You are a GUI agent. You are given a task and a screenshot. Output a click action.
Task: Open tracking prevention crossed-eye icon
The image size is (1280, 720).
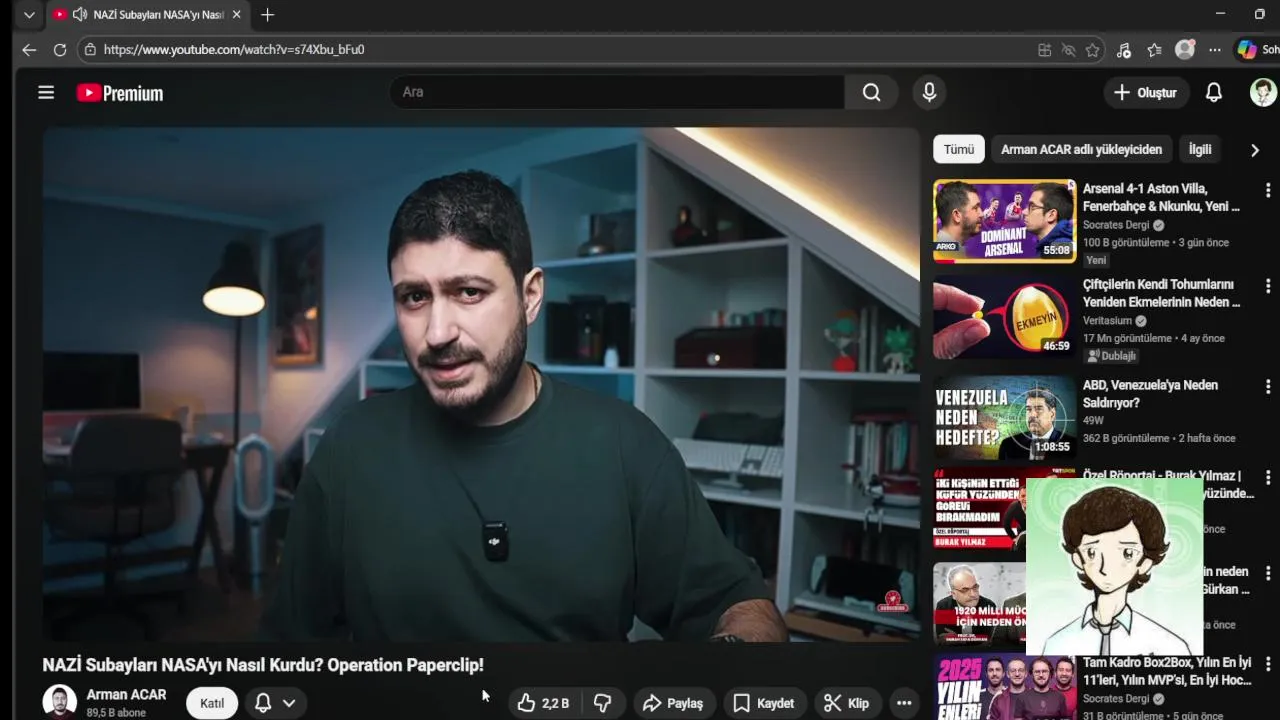pyautogui.click(x=1068, y=50)
